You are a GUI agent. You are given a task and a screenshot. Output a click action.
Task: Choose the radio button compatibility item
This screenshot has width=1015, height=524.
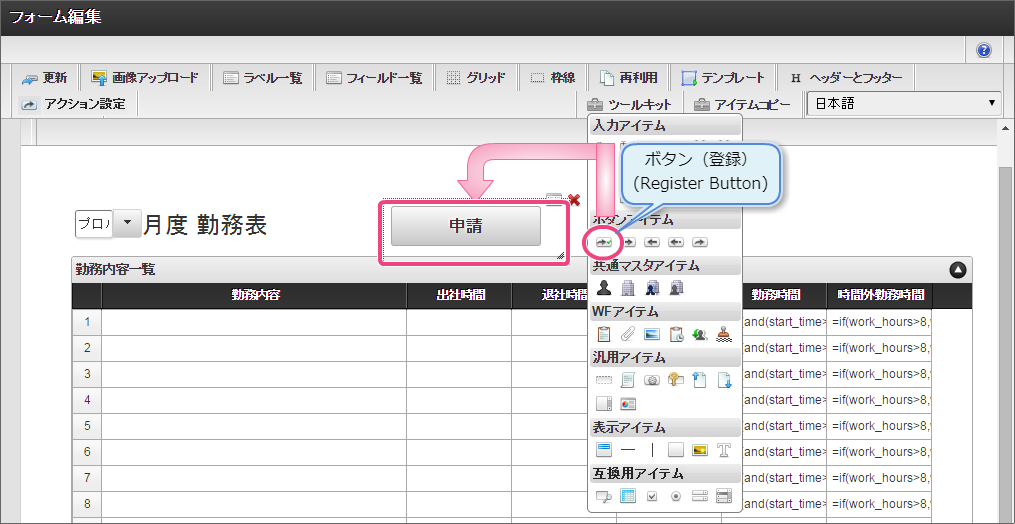point(676,496)
